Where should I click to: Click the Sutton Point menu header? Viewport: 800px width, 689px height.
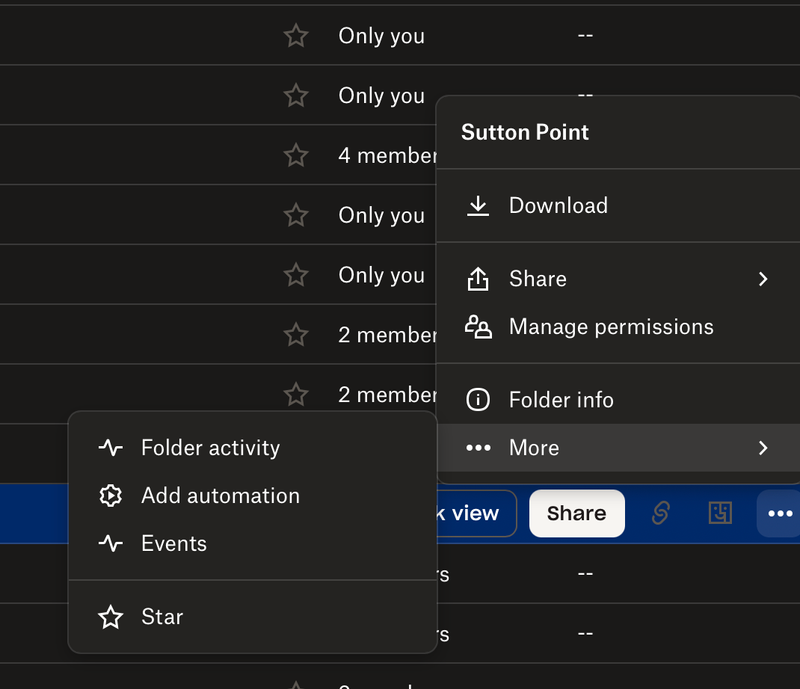525,132
